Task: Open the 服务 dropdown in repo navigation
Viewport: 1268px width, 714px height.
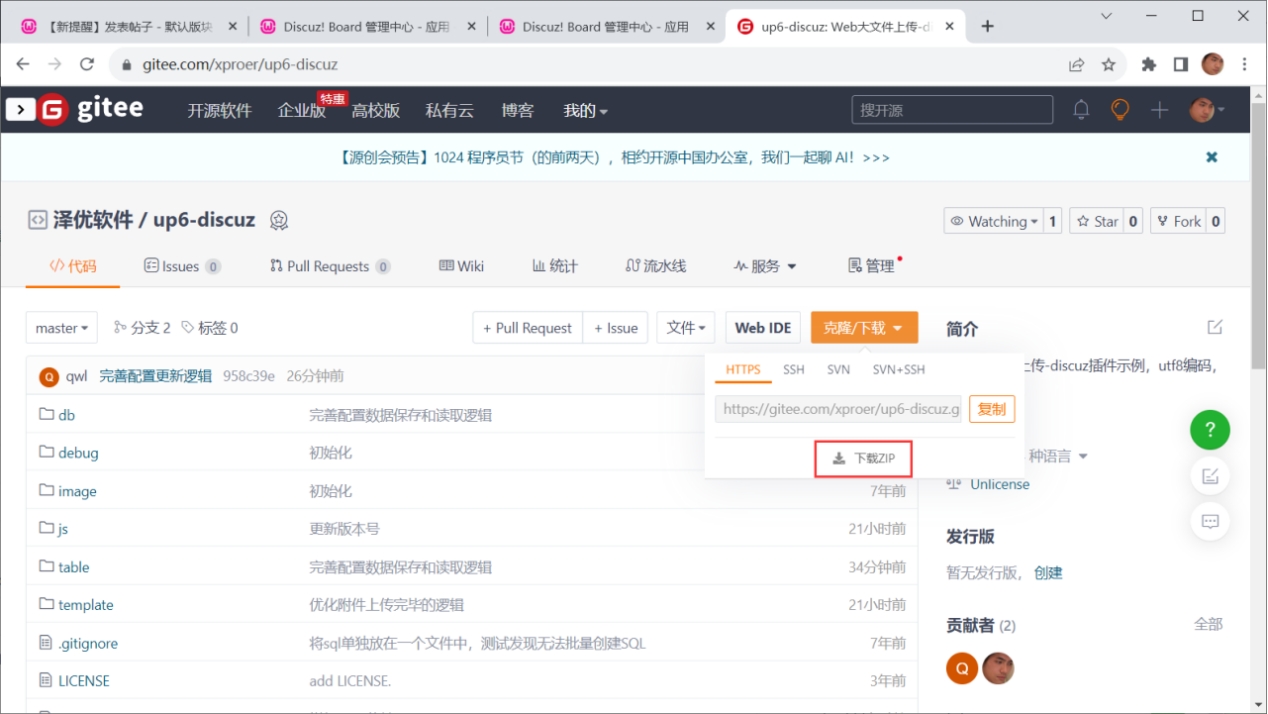Action: point(765,266)
